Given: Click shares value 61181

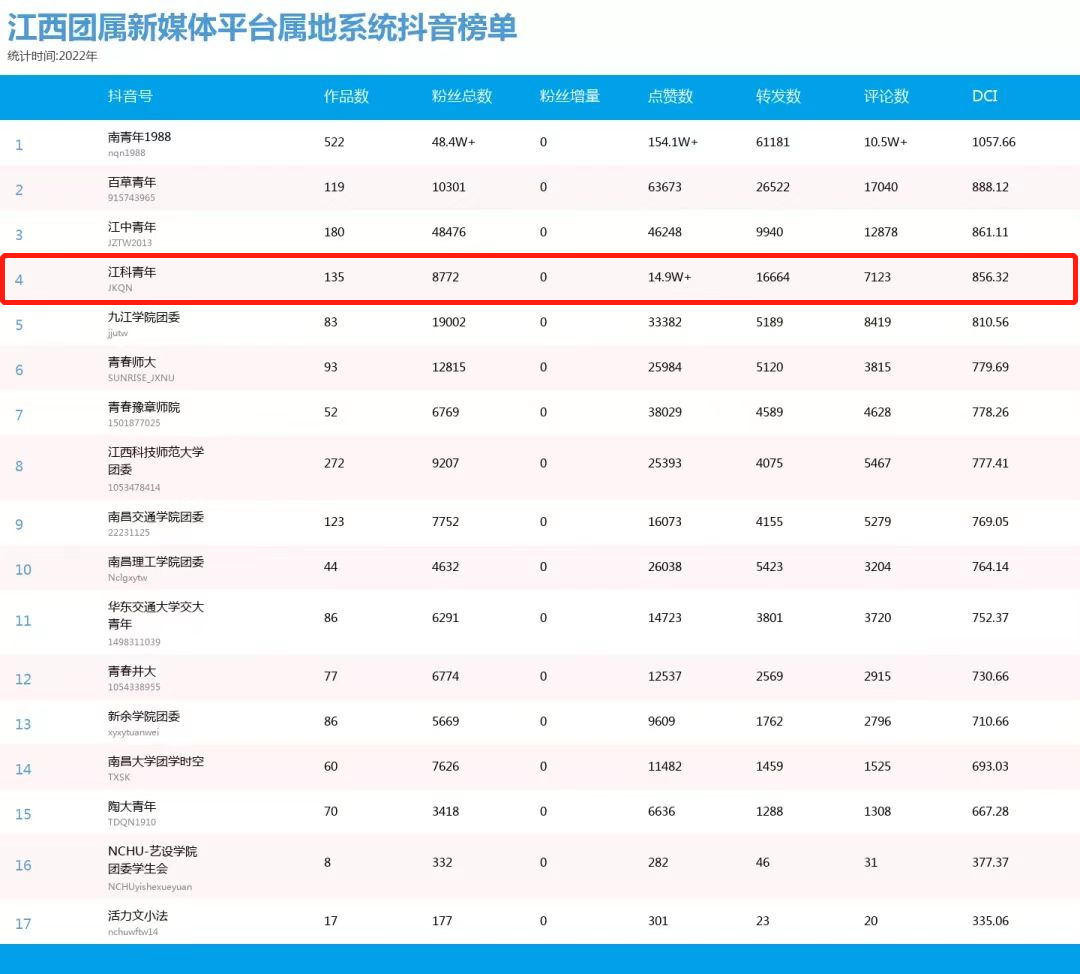Looking at the screenshot, I should [x=773, y=142].
